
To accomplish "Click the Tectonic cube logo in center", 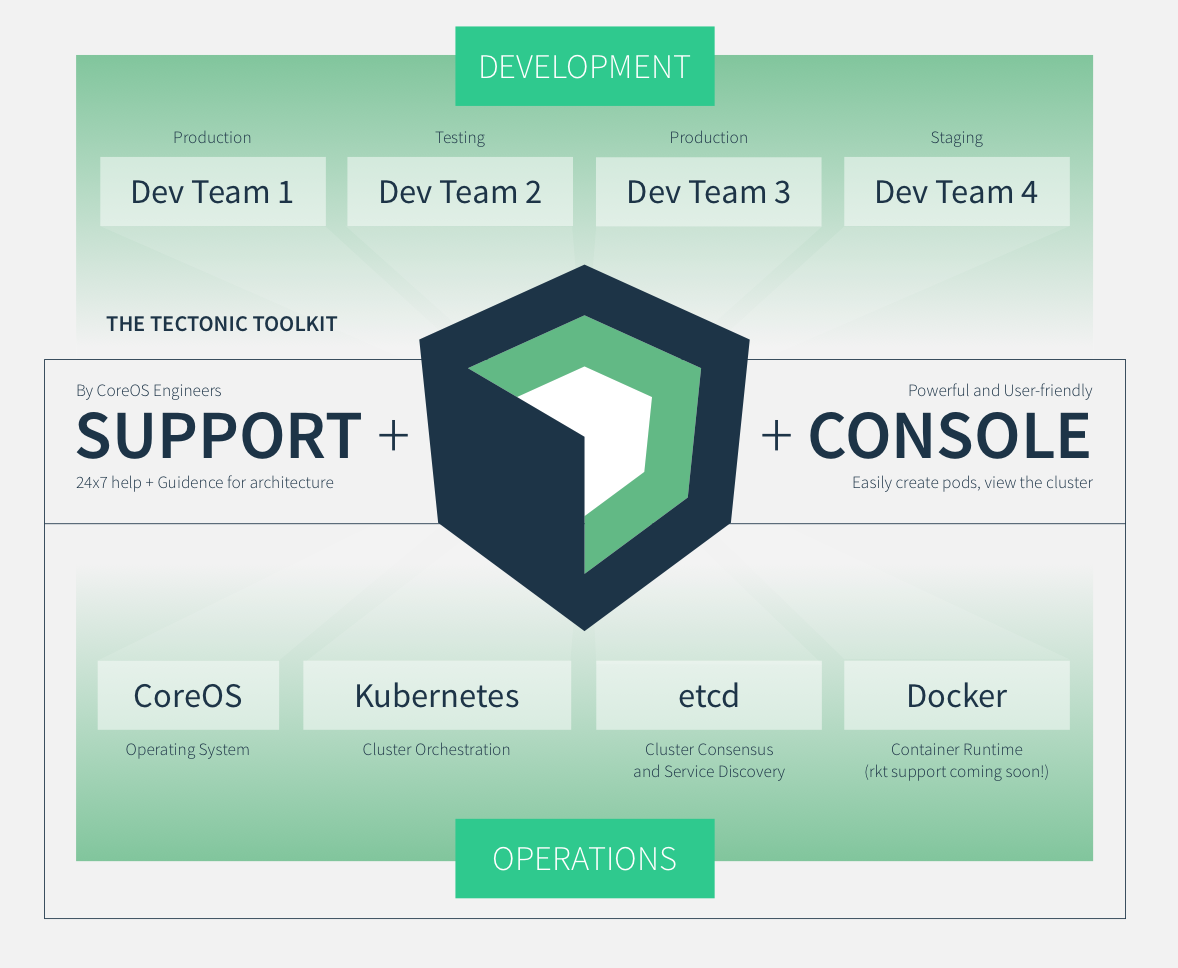I will 584,447.
